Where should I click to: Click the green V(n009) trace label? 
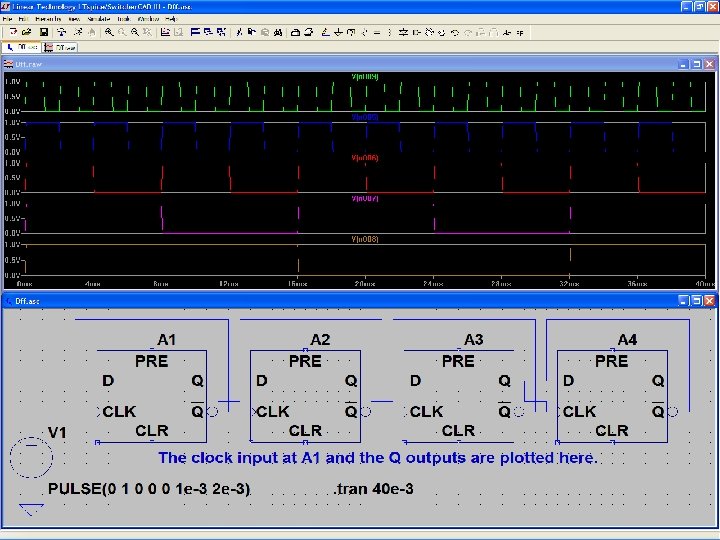(x=364, y=76)
